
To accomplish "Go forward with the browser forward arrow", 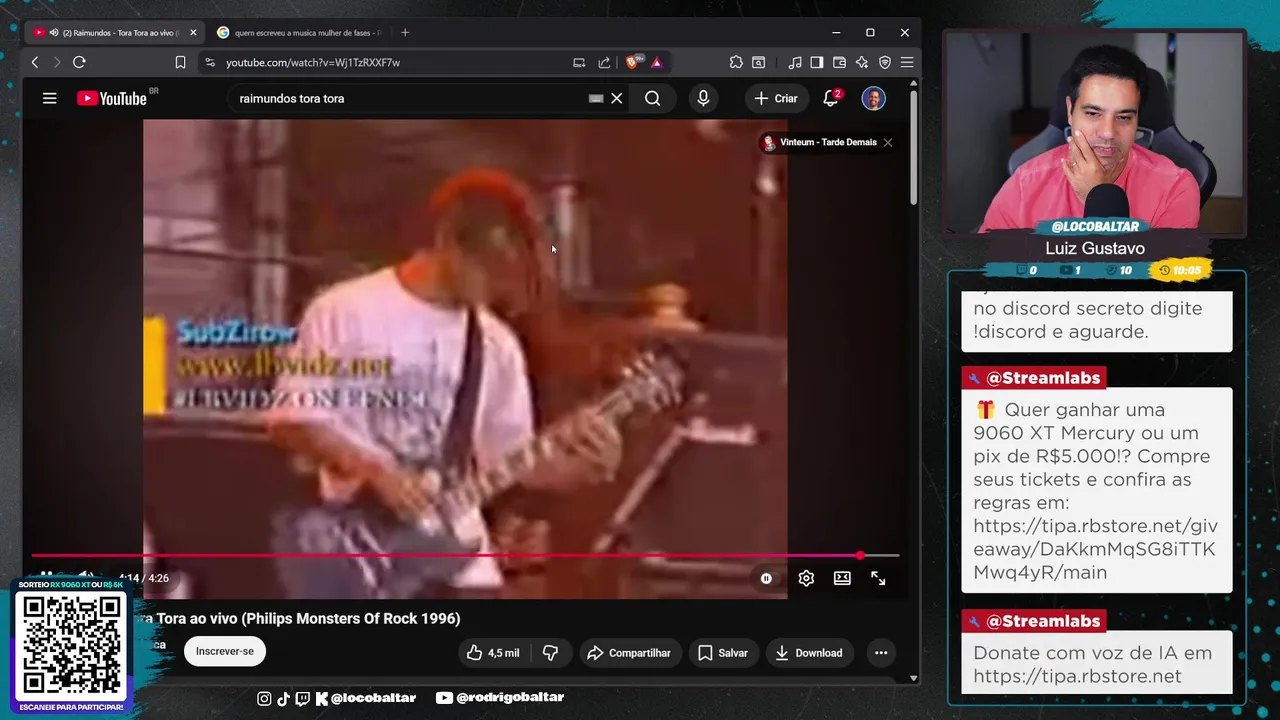I will point(56,62).
